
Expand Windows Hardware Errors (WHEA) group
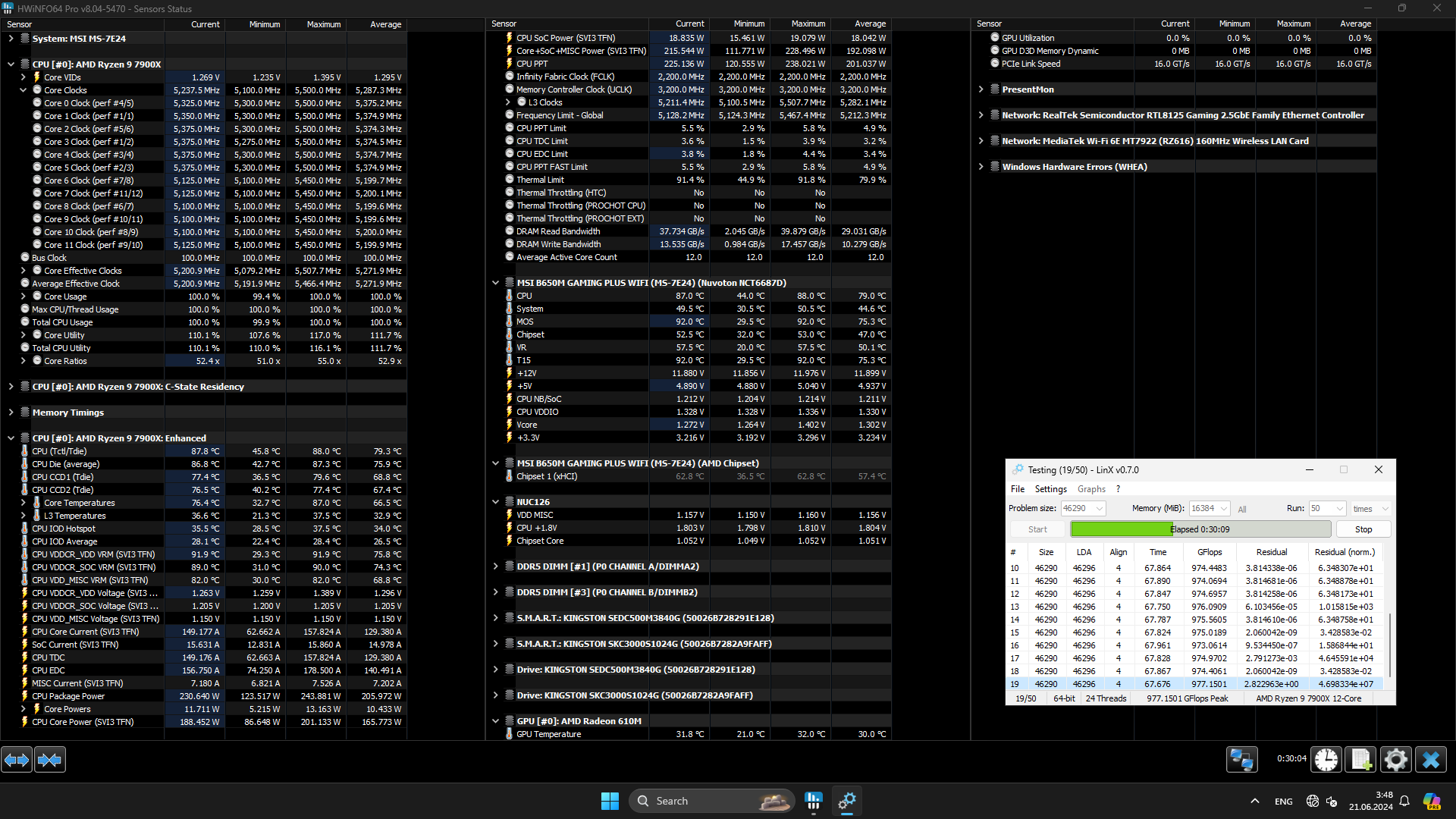coord(981,167)
